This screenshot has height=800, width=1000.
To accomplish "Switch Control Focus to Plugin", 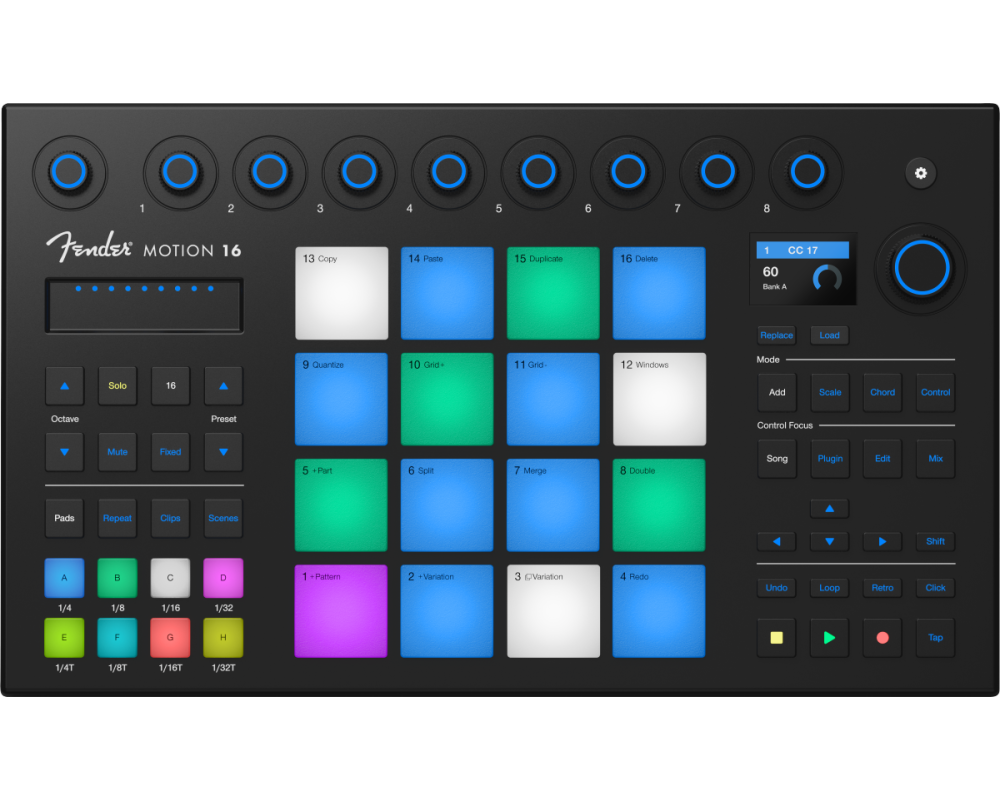I will 829,459.
